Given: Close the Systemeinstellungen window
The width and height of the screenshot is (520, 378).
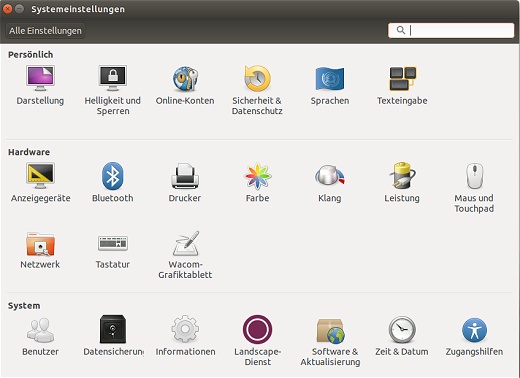Looking at the screenshot, I should click(7, 9).
